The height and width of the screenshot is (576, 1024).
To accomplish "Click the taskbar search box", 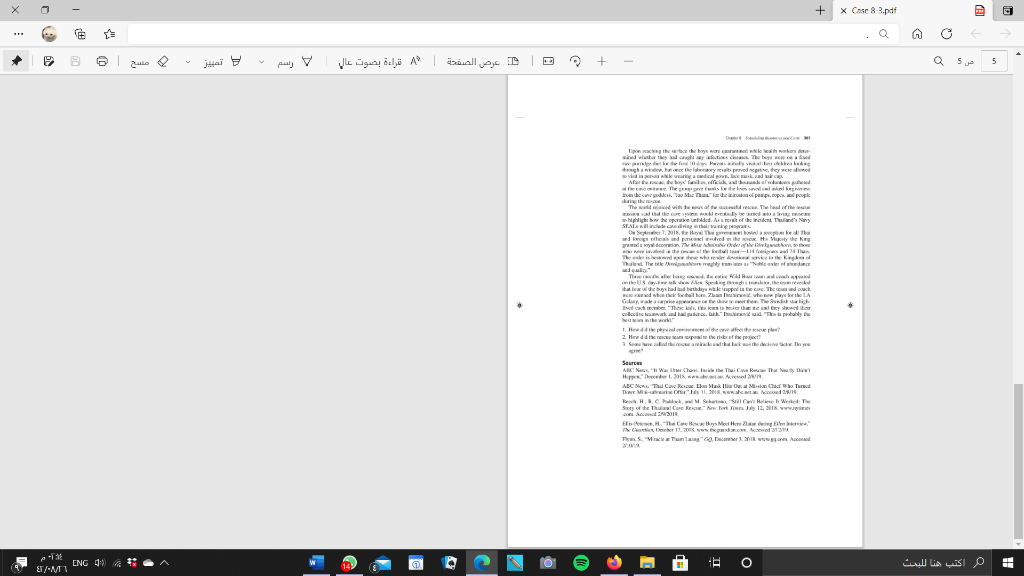I will 877,562.
